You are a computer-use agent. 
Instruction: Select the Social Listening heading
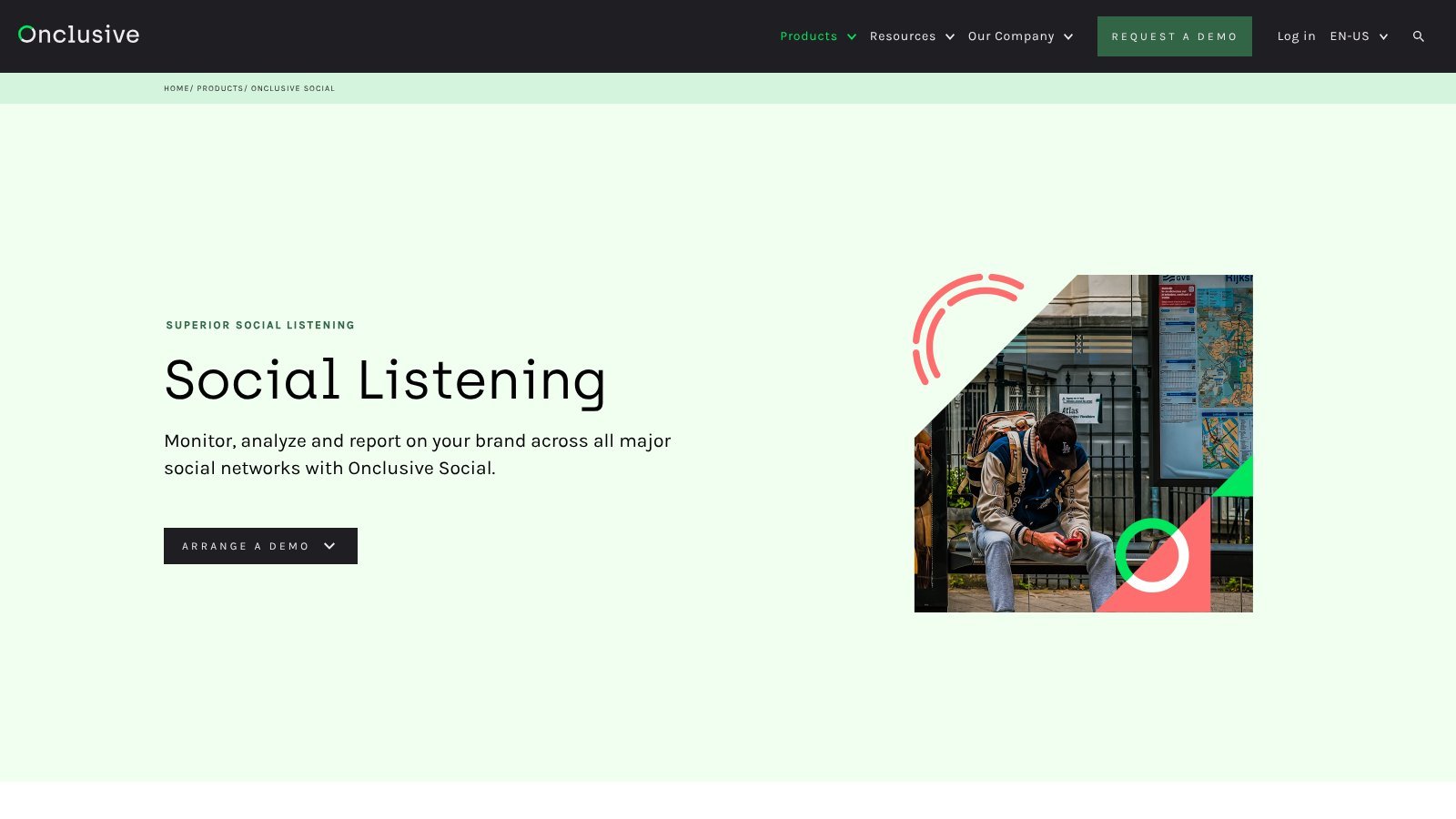click(x=385, y=380)
